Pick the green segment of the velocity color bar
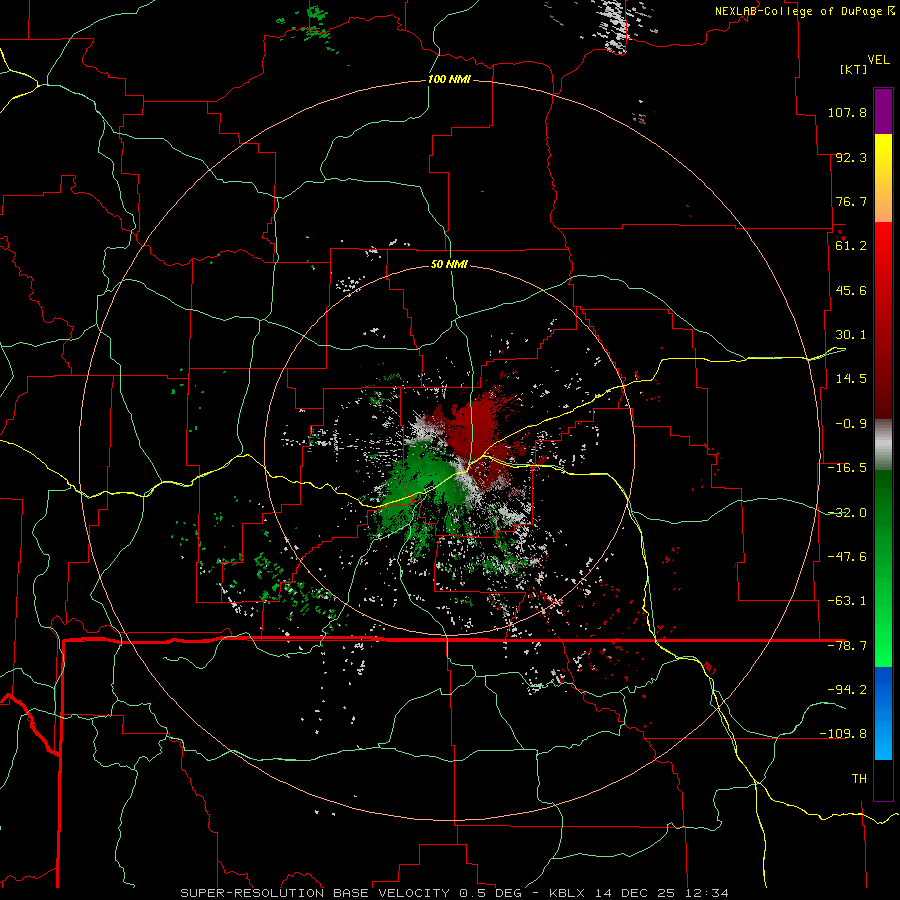 [x=883, y=568]
